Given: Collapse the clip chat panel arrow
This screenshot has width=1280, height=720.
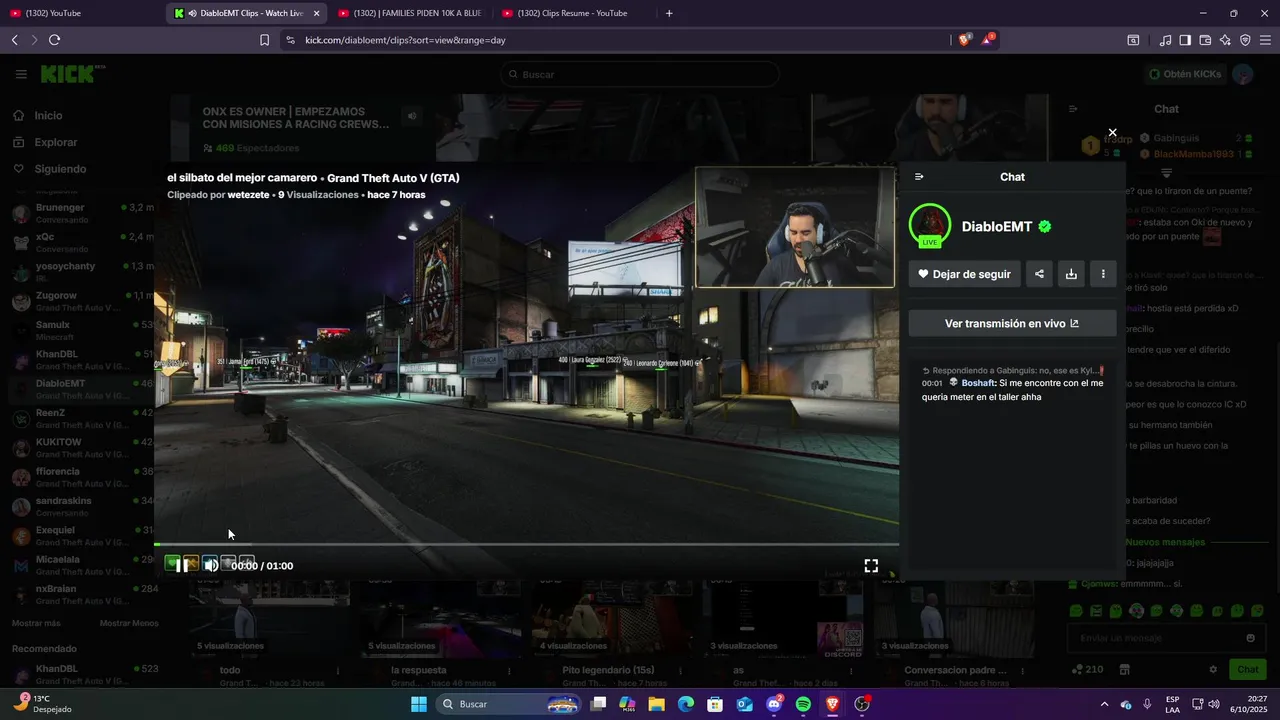Looking at the screenshot, I should (x=919, y=177).
